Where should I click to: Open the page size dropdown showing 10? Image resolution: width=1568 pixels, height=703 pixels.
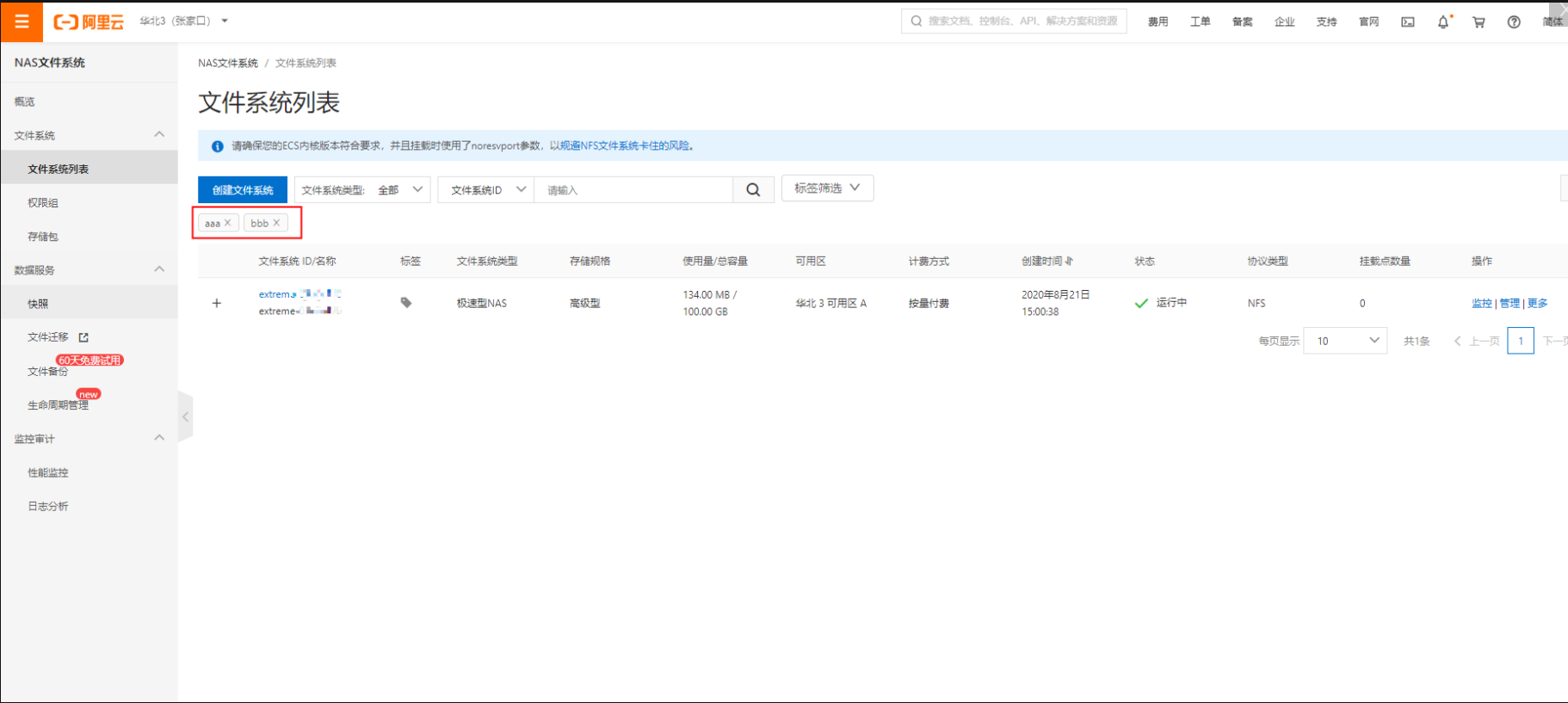(1345, 341)
